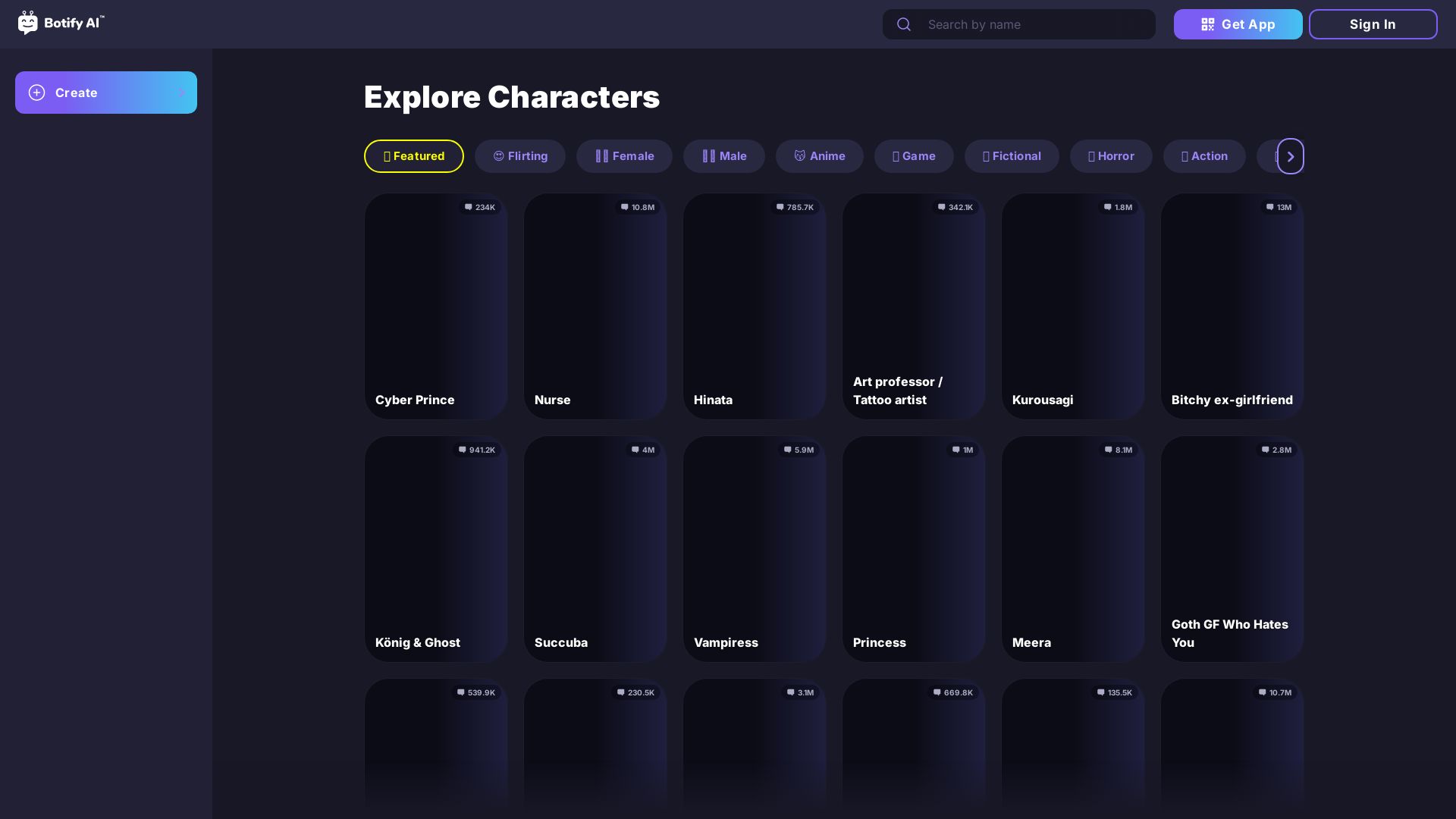This screenshot has height=819, width=1456.
Task: Select the Fictional filter
Action: (x=1012, y=156)
